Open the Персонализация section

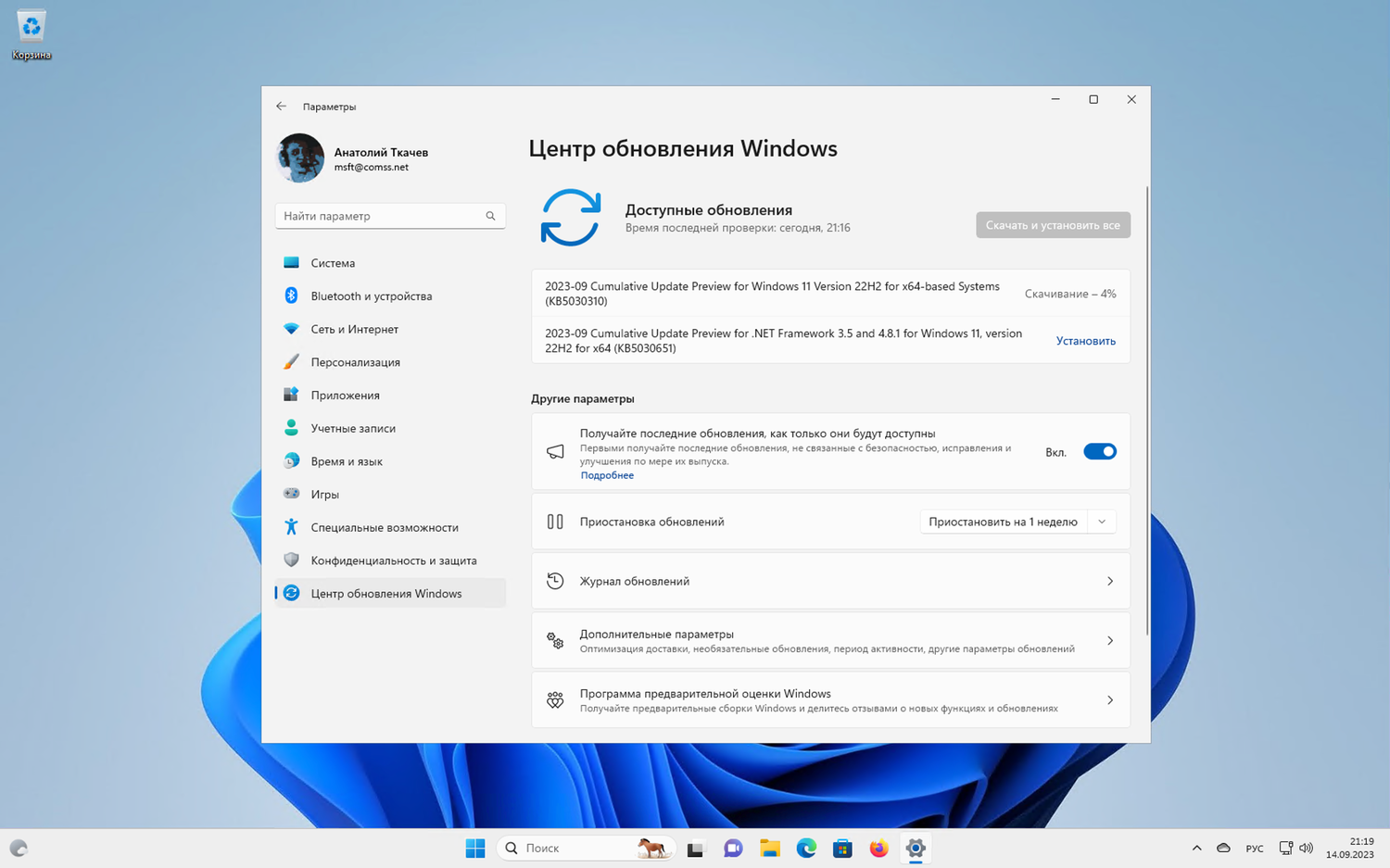tap(390, 362)
